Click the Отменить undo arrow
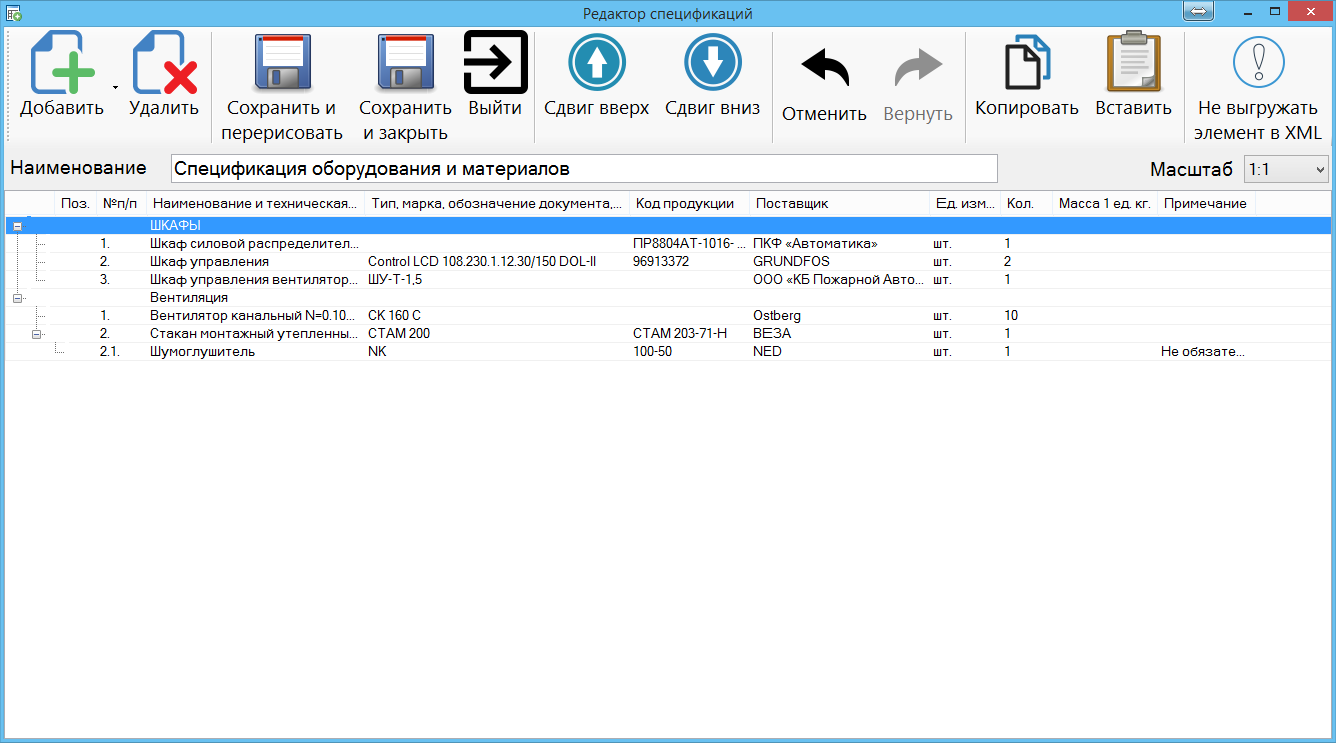This screenshot has height=743, width=1336. point(825,69)
